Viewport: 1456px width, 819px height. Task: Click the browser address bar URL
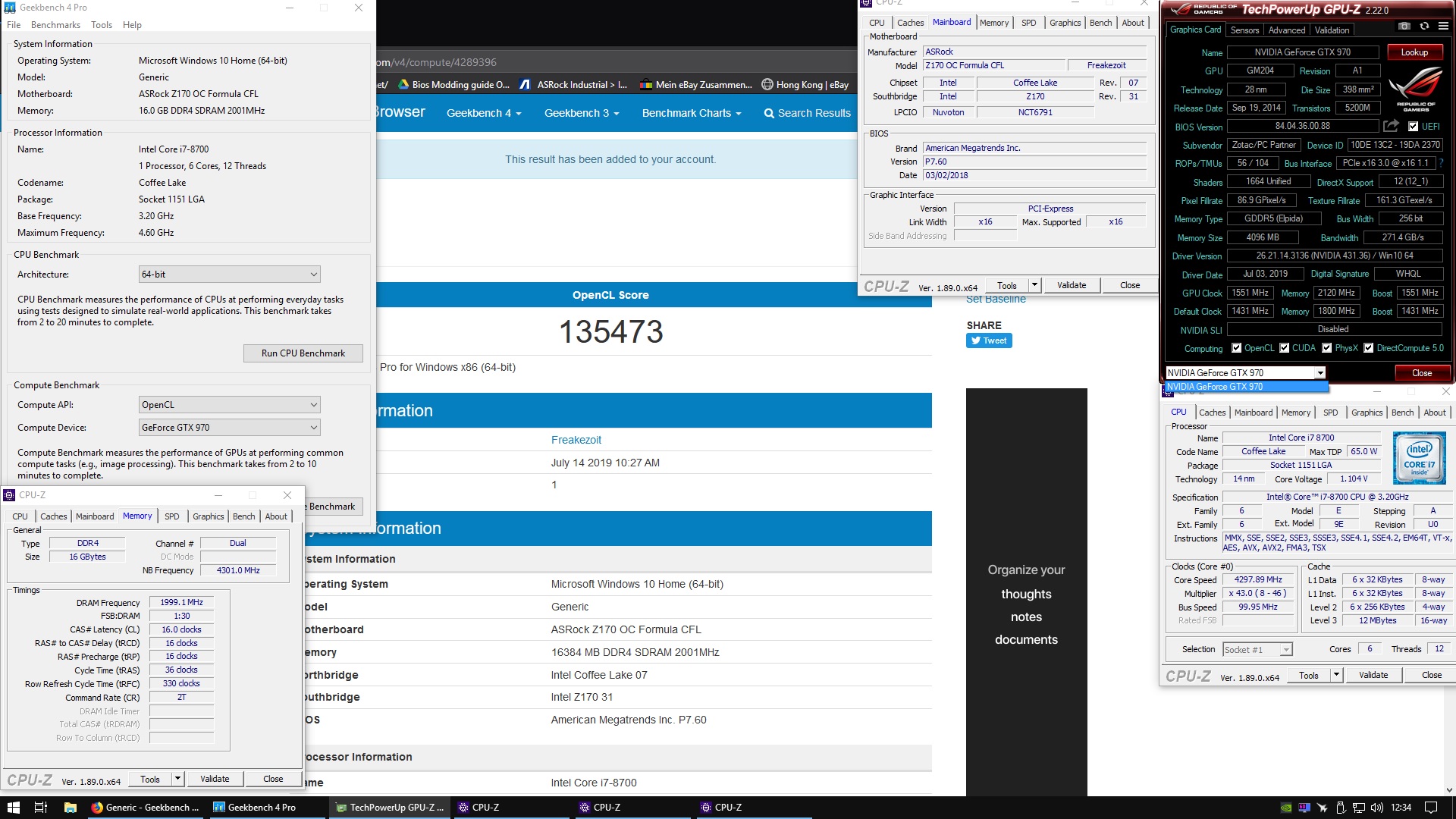point(437,62)
